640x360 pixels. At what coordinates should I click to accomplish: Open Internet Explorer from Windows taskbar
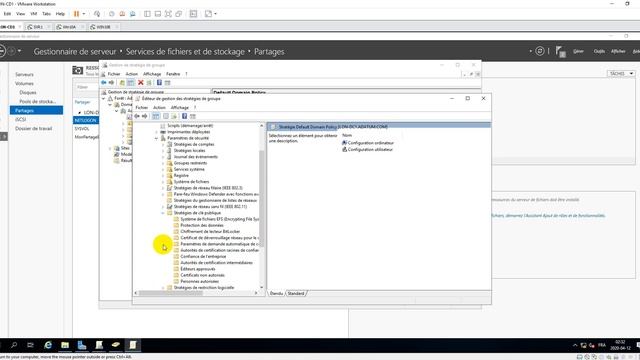[48, 345]
